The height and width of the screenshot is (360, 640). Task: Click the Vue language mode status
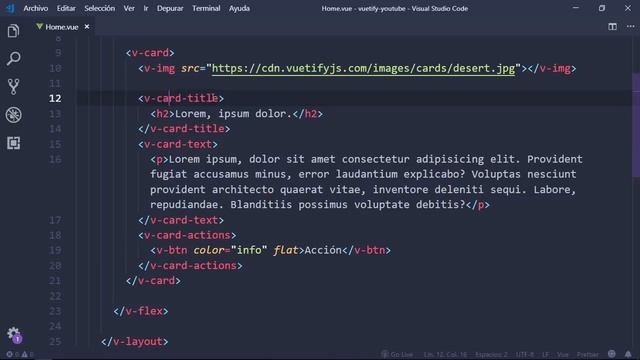click(563, 354)
